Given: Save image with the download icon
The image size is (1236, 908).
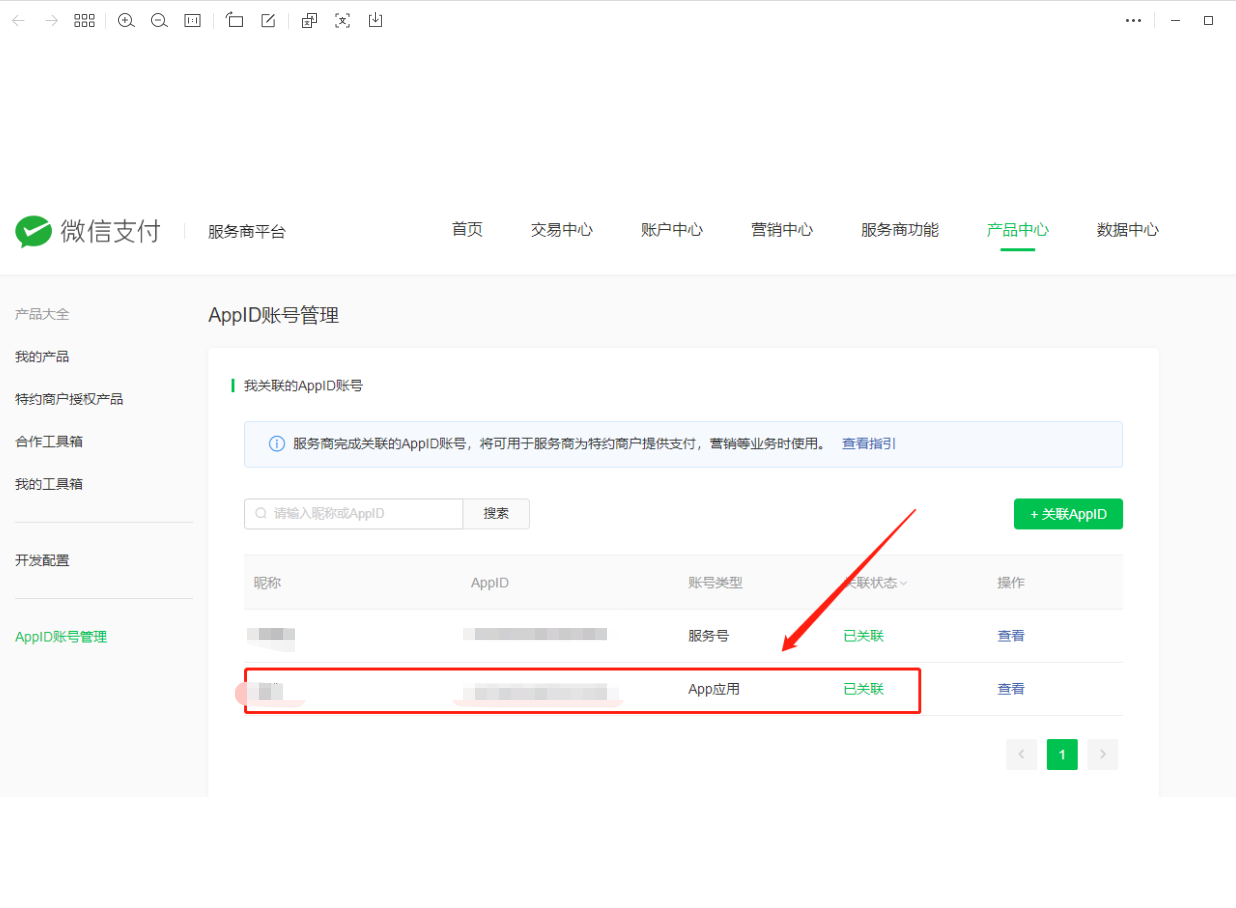Looking at the screenshot, I should point(376,20).
